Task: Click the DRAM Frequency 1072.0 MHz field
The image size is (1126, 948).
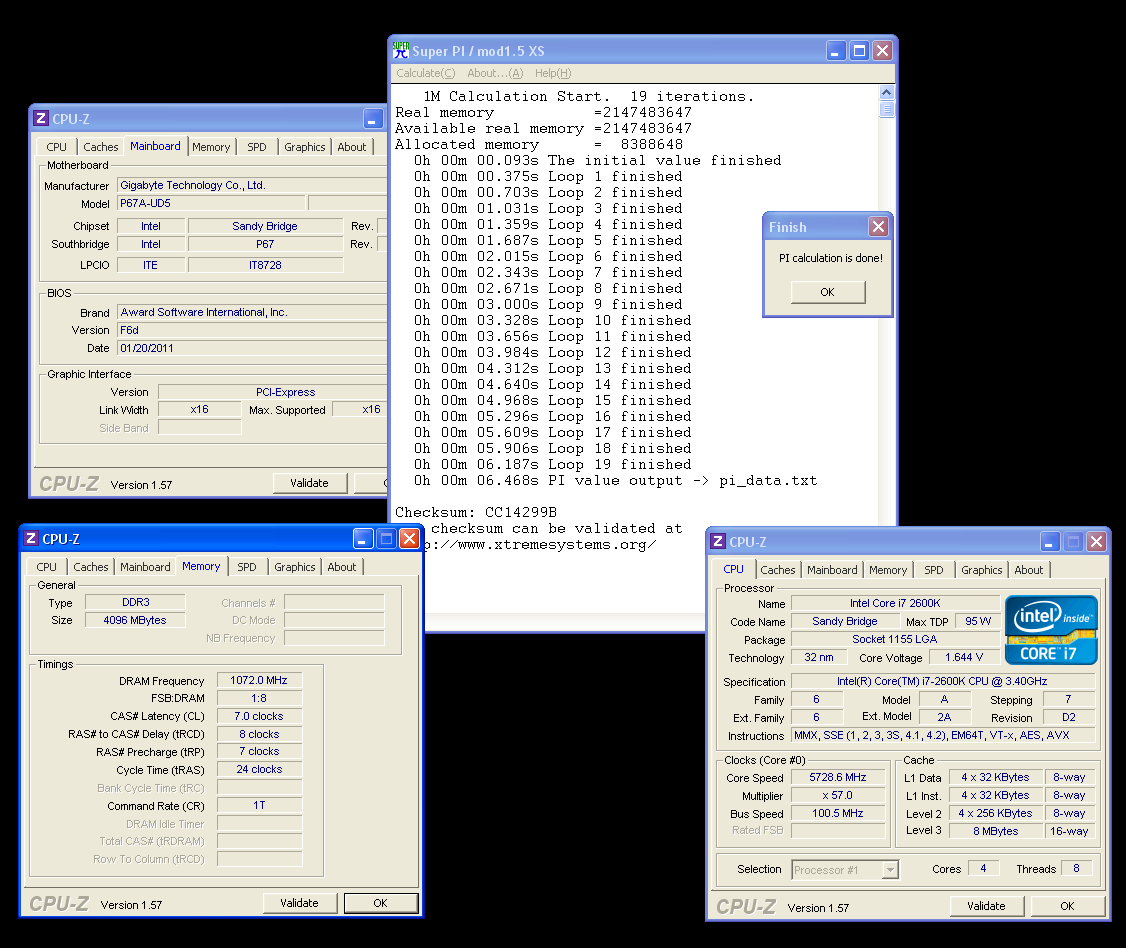Action: (x=259, y=680)
